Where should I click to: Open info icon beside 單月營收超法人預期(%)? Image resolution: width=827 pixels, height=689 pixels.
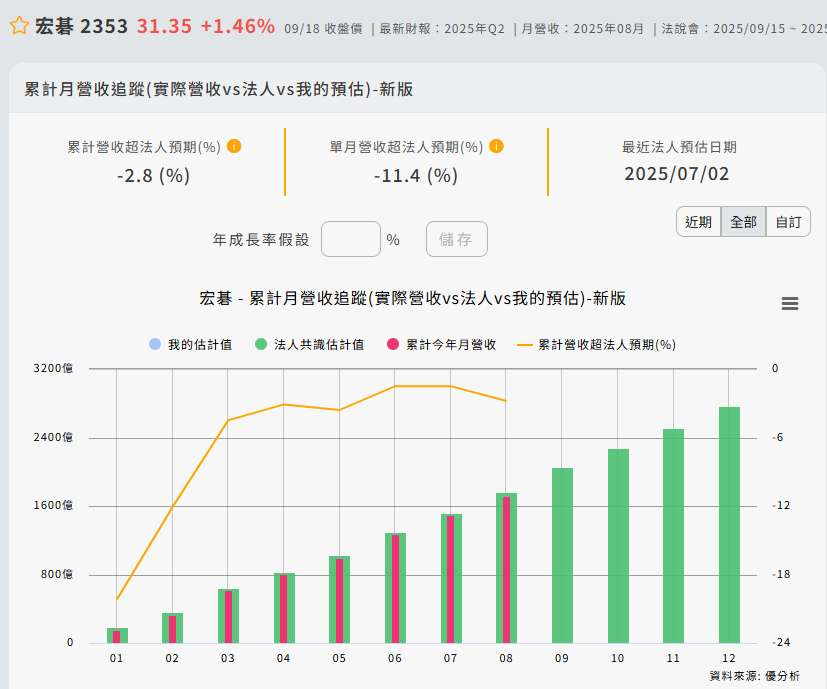tap(497, 146)
